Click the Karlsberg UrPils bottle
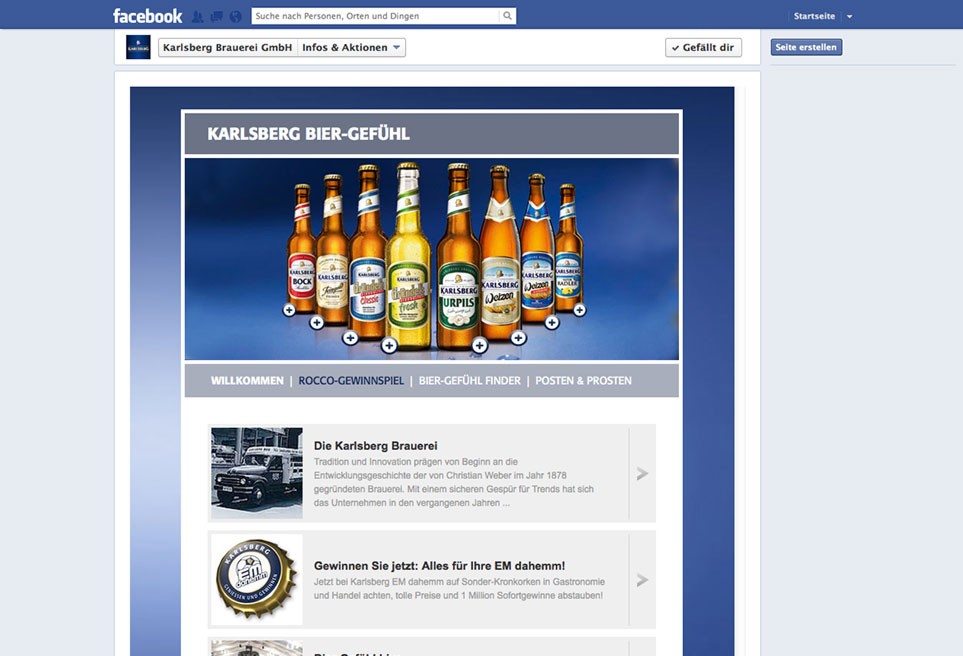Image resolution: width=963 pixels, height=656 pixels. coord(458,256)
